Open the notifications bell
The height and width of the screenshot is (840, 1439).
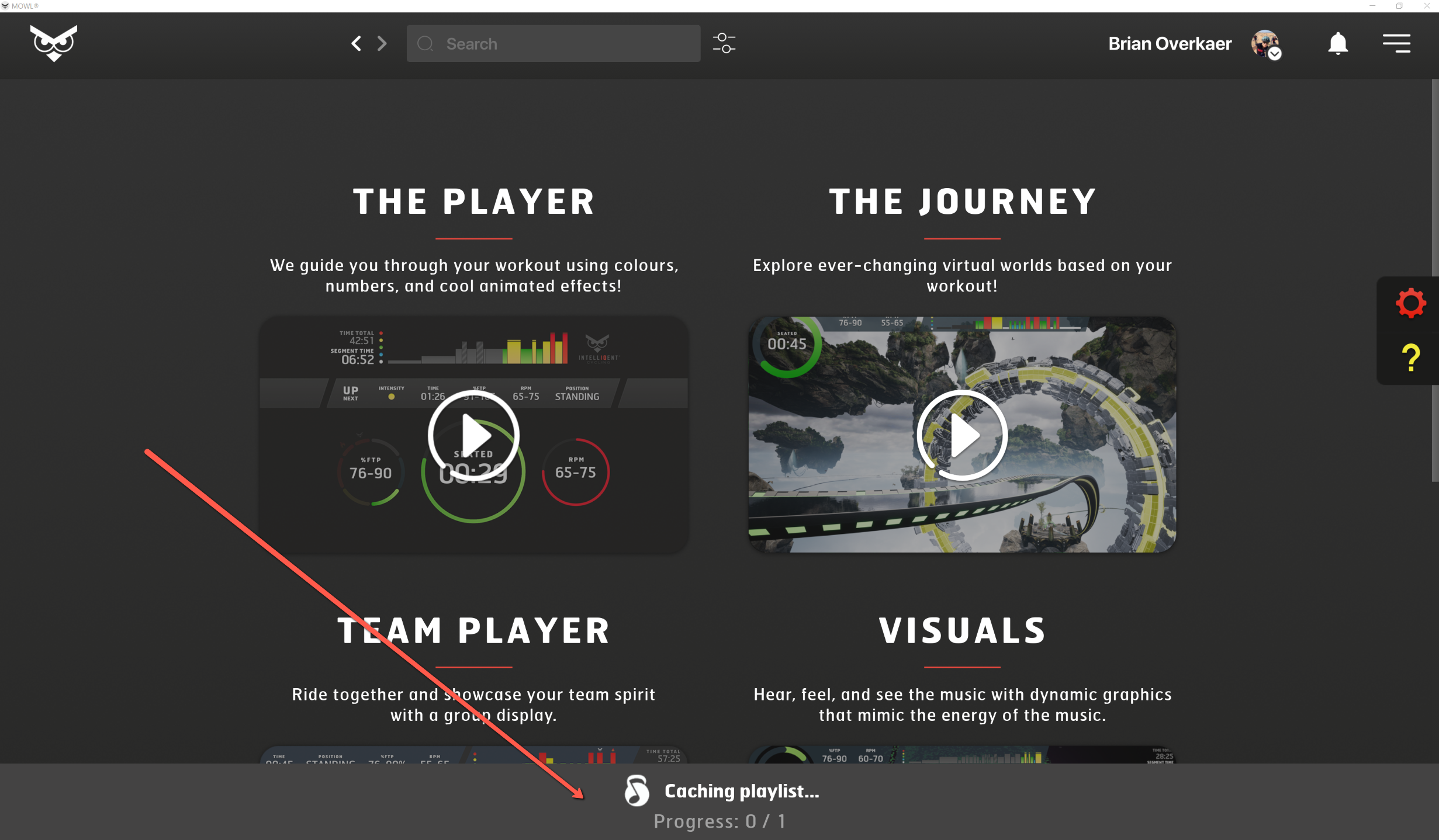point(1337,43)
